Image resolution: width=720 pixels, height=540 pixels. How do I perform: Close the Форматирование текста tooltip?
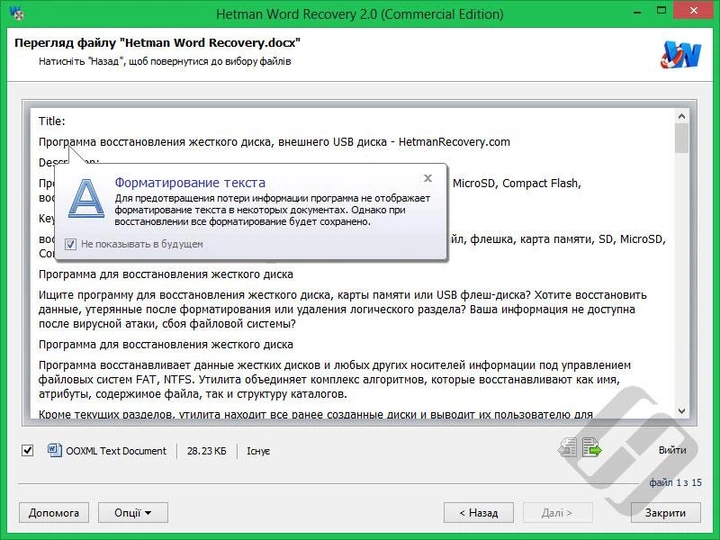(x=428, y=178)
